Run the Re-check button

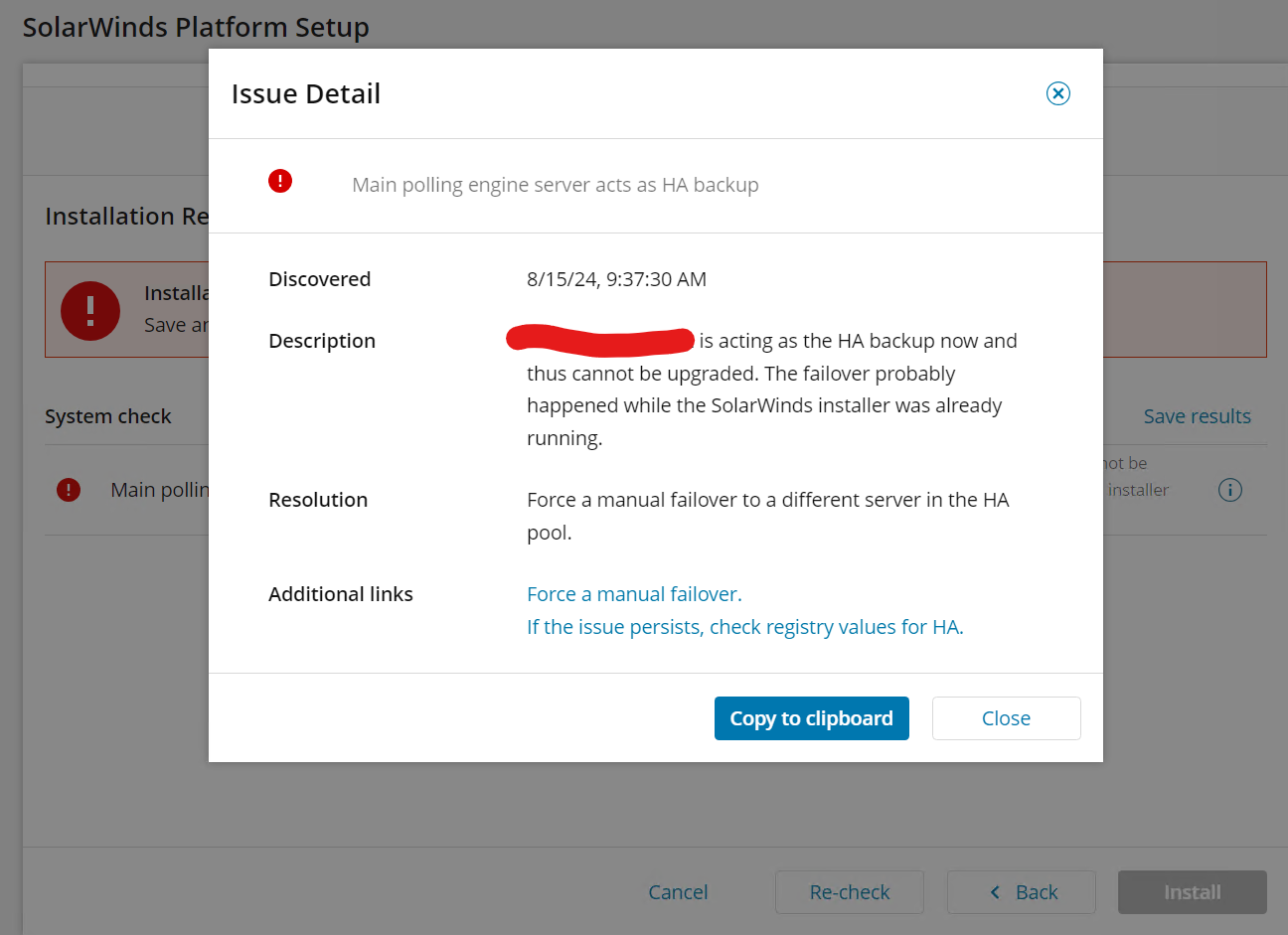[x=850, y=892]
